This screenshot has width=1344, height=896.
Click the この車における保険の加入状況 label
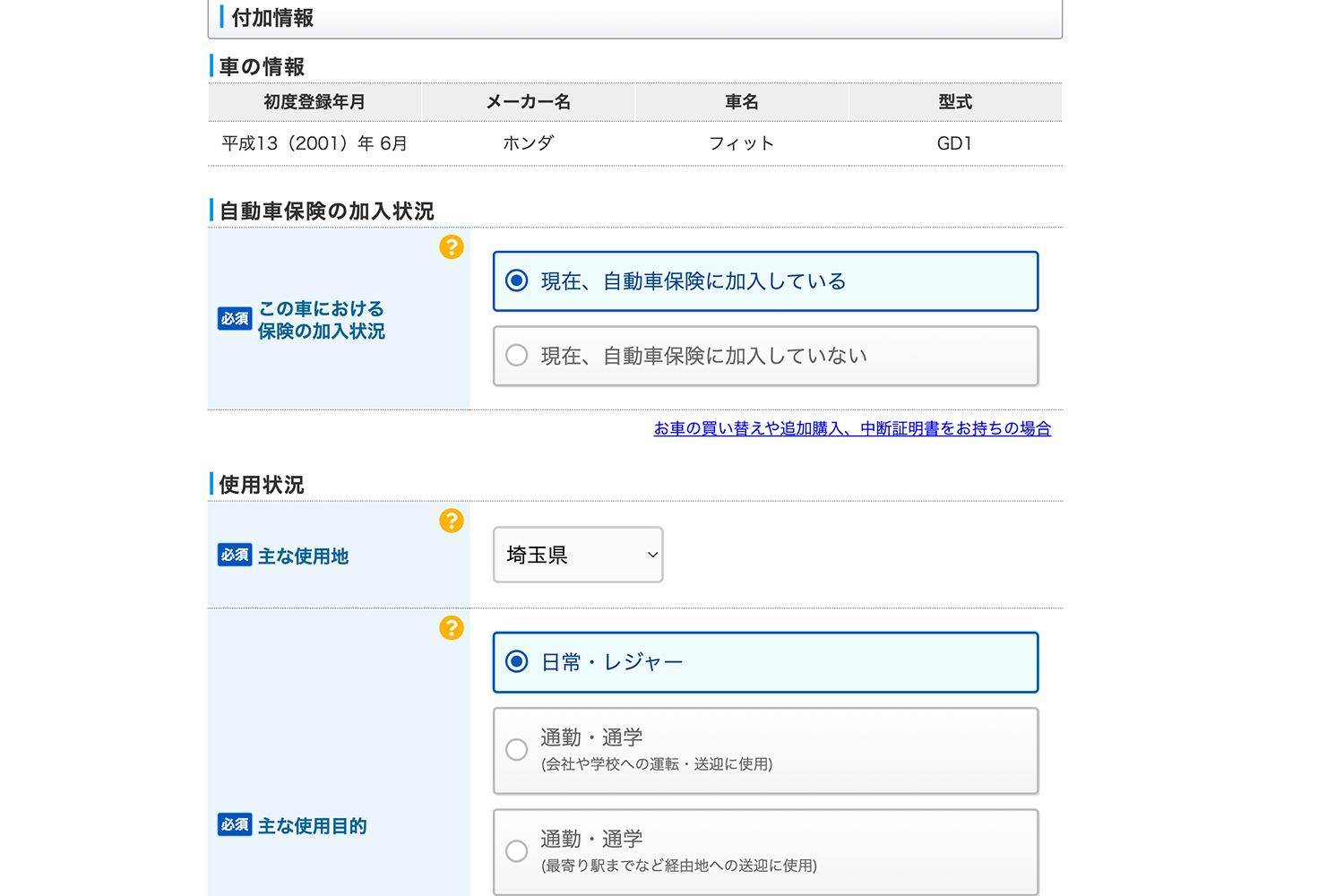[x=322, y=320]
